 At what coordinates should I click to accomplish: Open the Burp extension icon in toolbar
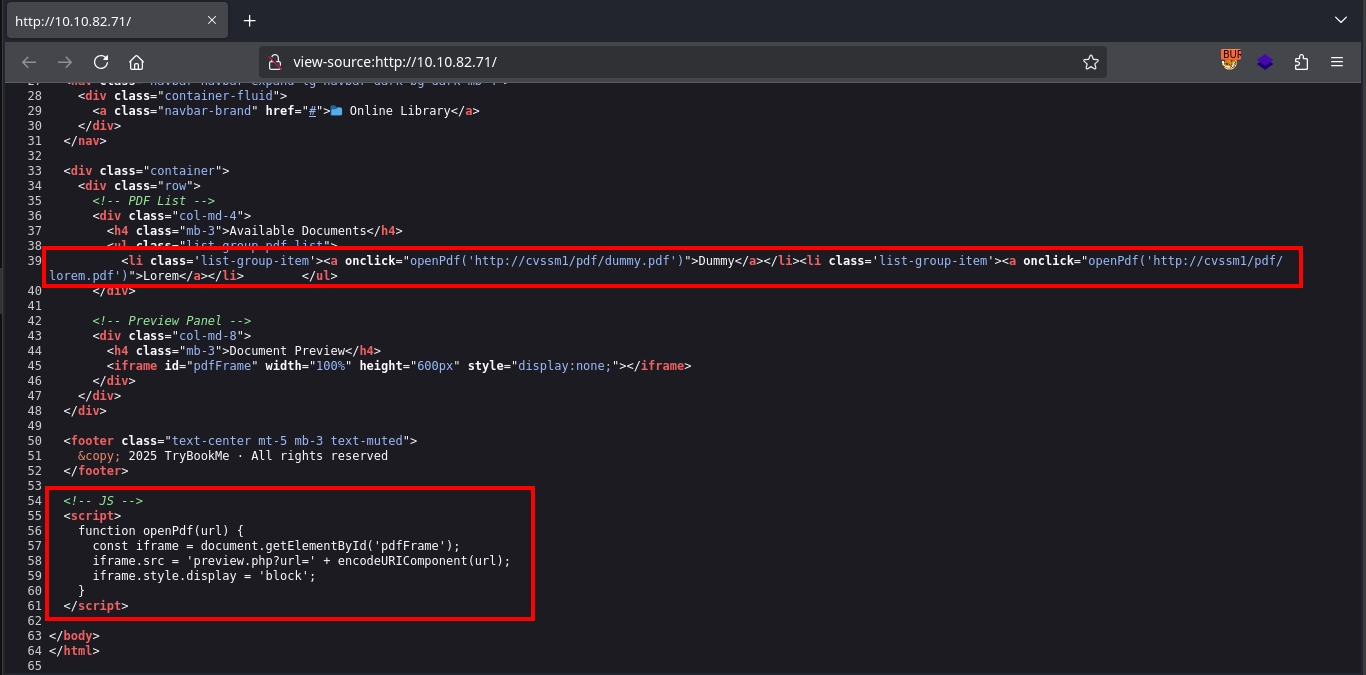(1229, 61)
